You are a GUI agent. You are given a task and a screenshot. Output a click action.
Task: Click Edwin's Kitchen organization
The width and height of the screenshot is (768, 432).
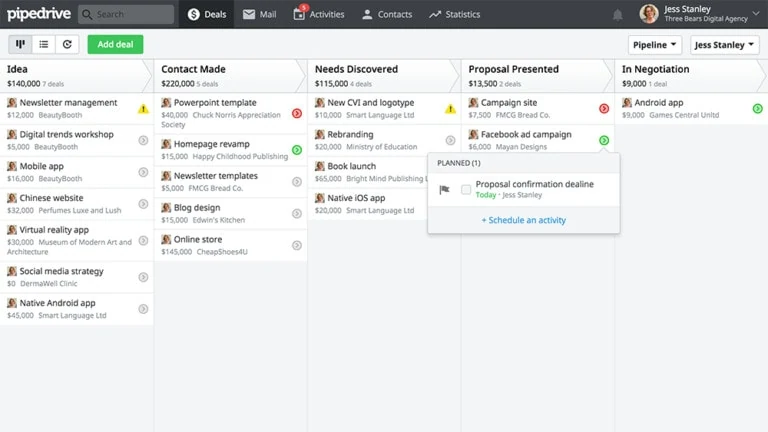click(218, 220)
